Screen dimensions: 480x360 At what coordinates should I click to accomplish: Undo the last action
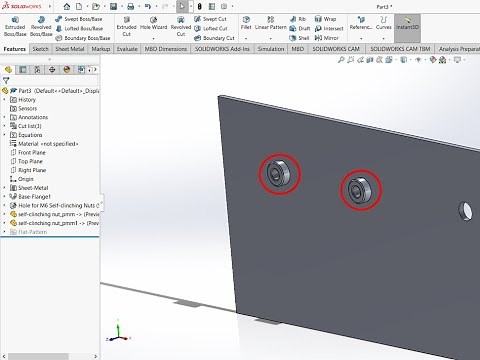tap(148, 6)
